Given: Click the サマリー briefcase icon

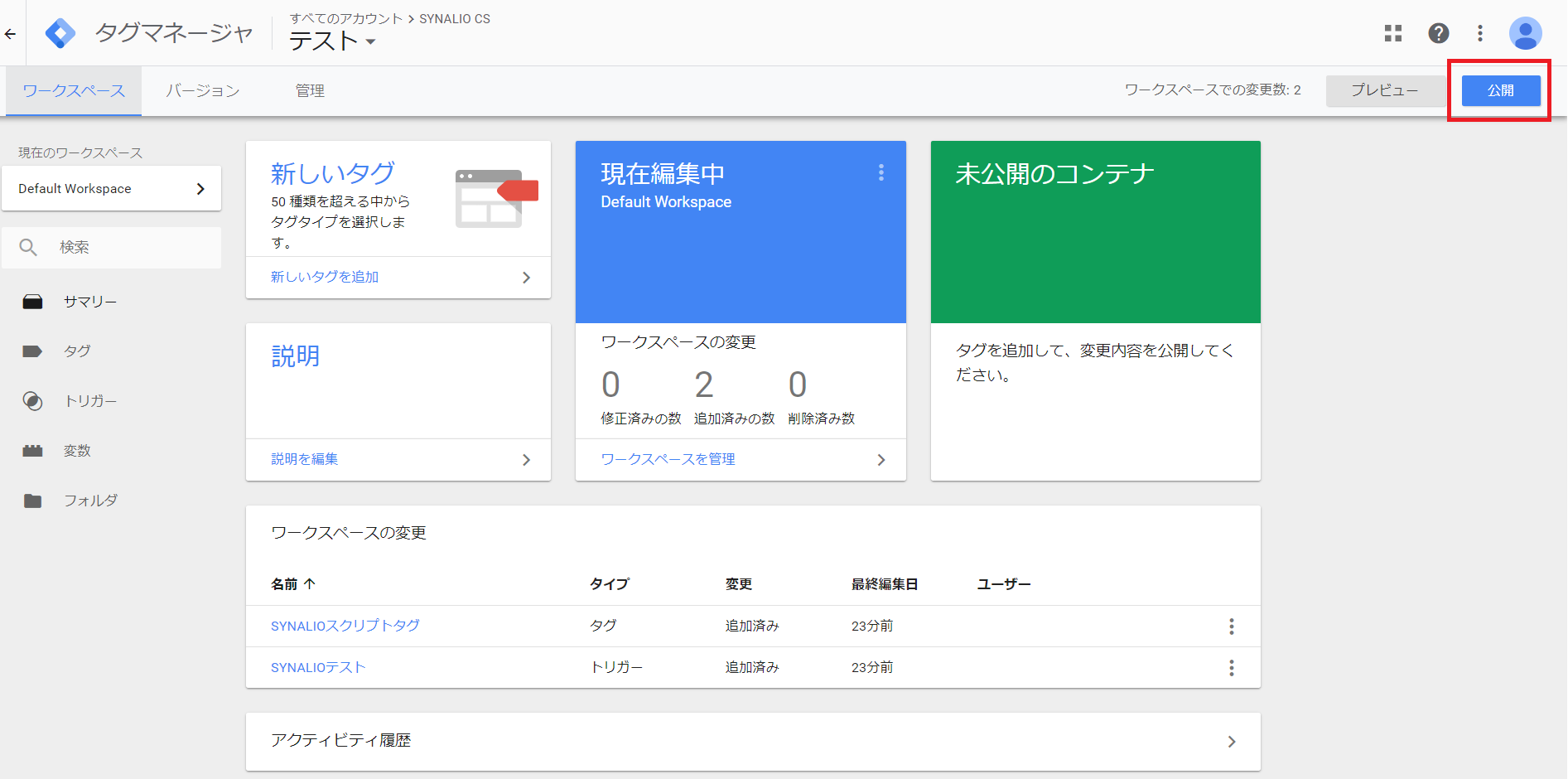Looking at the screenshot, I should point(32,302).
